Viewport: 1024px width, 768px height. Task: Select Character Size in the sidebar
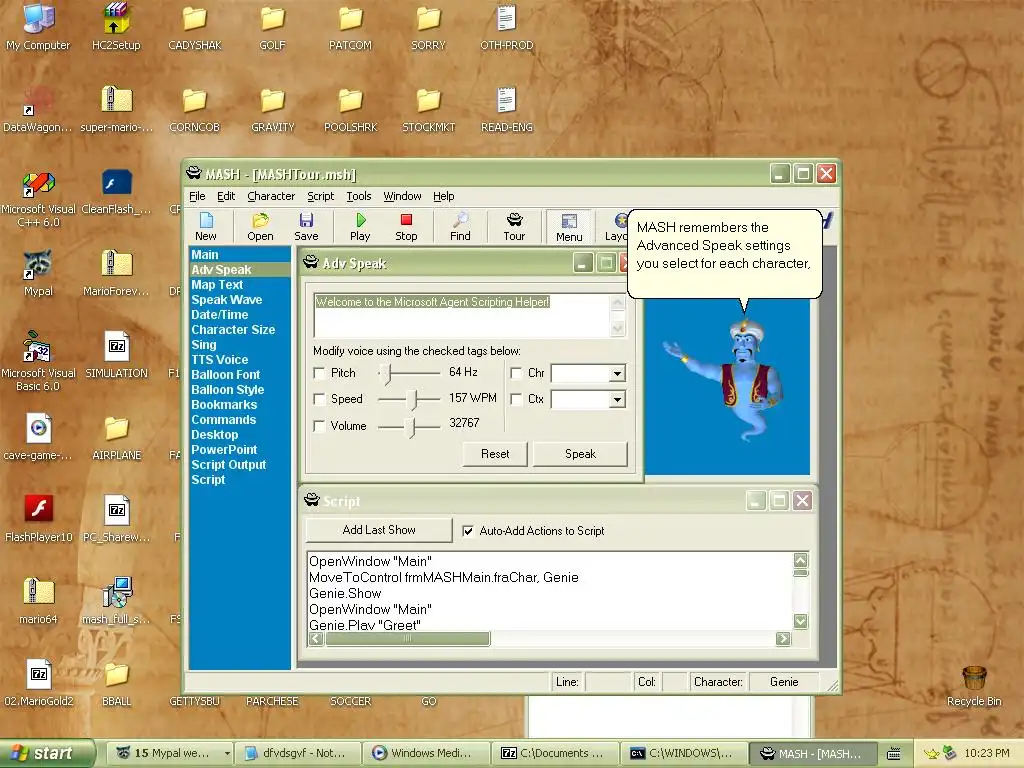[x=233, y=330]
